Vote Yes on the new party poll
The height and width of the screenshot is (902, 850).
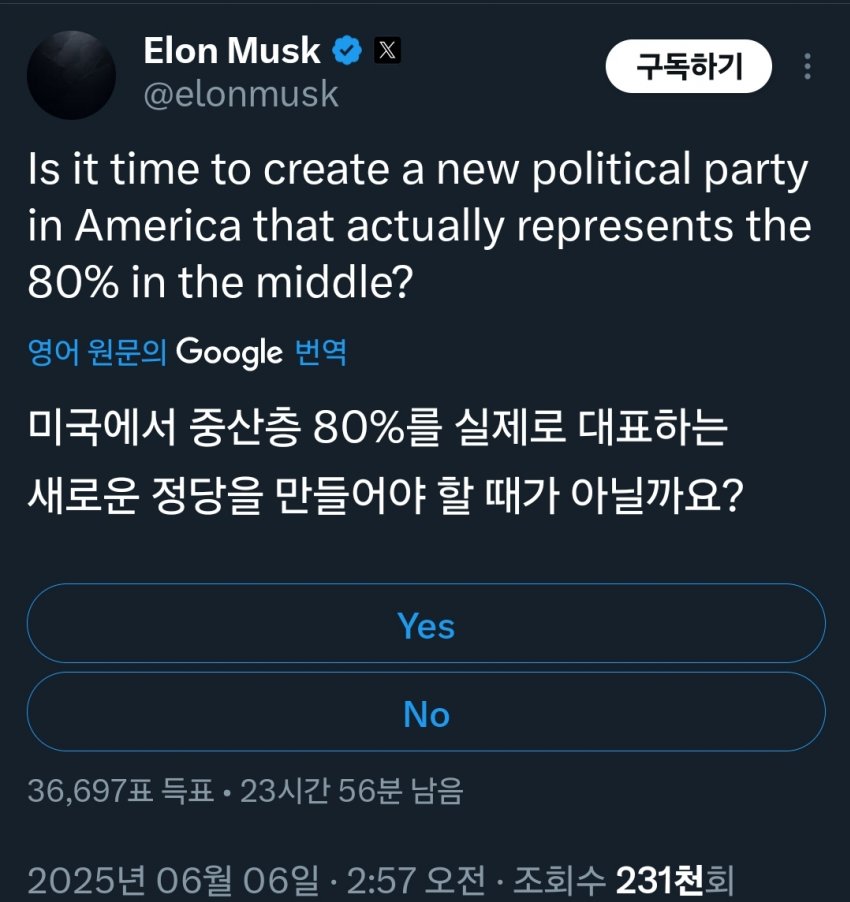click(425, 626)
